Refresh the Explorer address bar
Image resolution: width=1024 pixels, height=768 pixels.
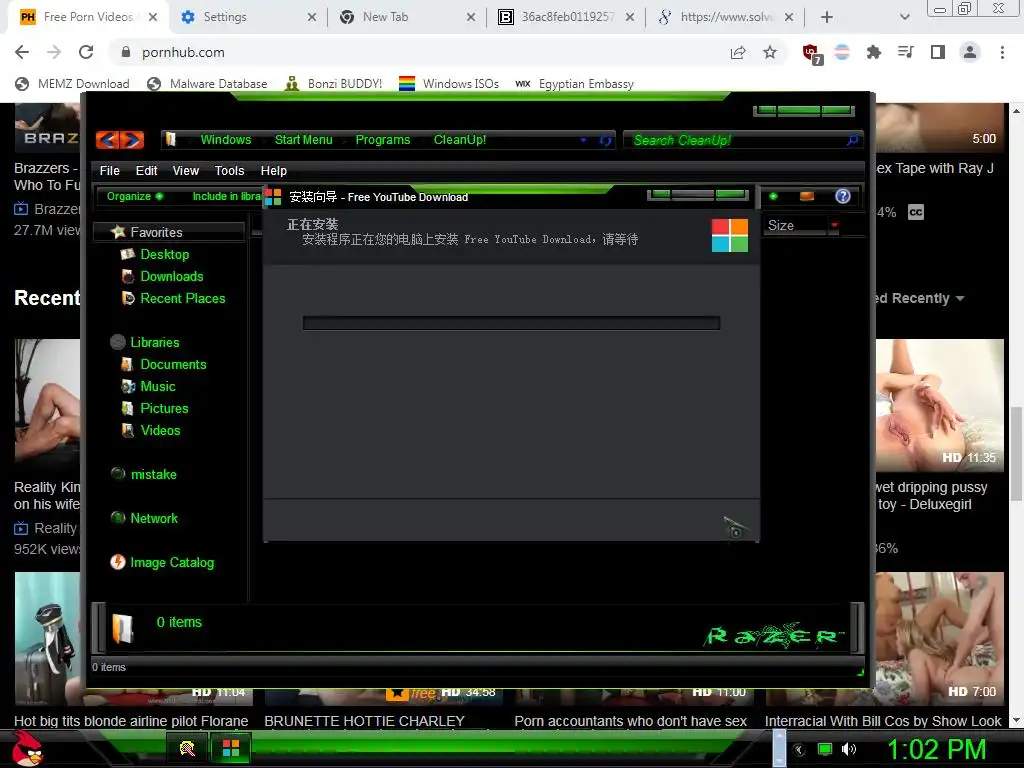point(605,140)
